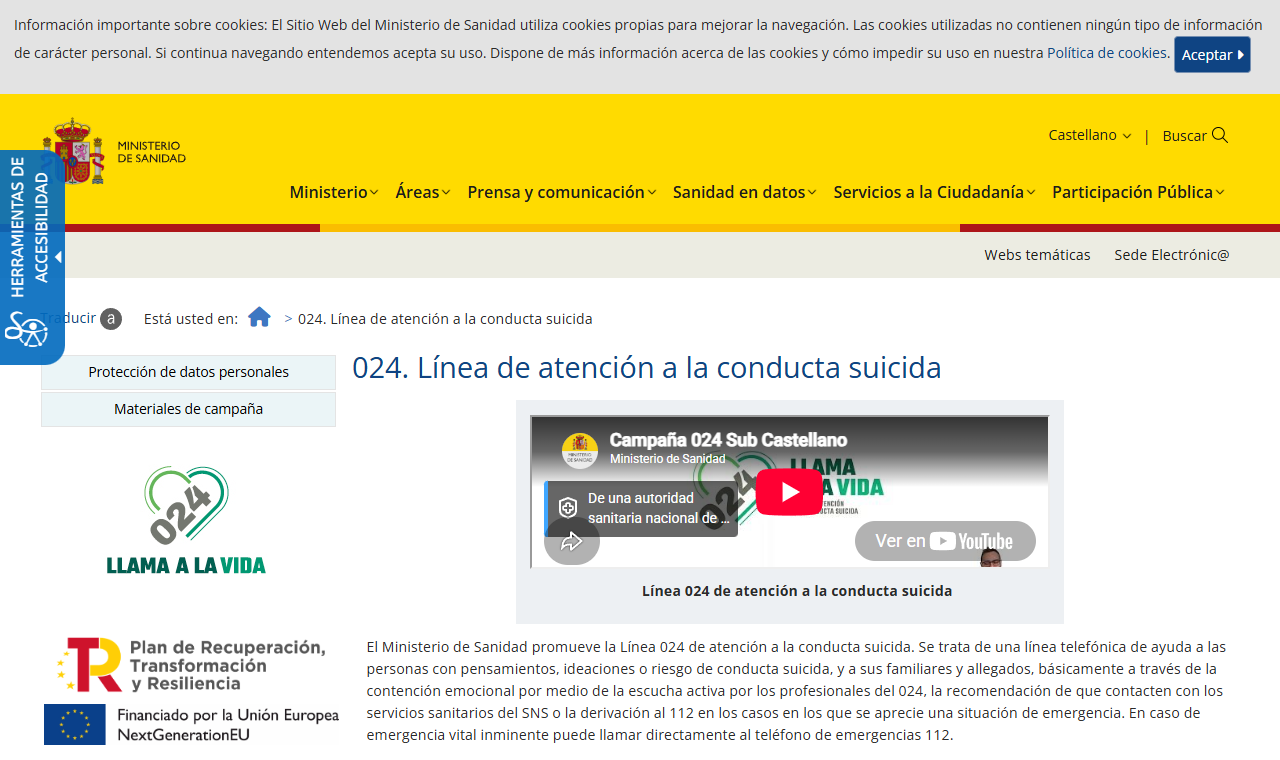1280x760 pixels.
Task: Click the Traducir link text
Action: 68,318
